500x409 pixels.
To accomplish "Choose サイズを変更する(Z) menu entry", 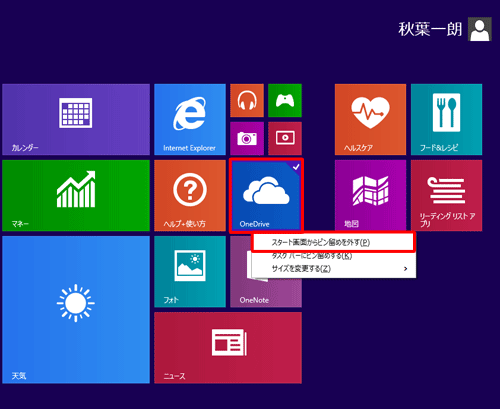I will point(333,269).
